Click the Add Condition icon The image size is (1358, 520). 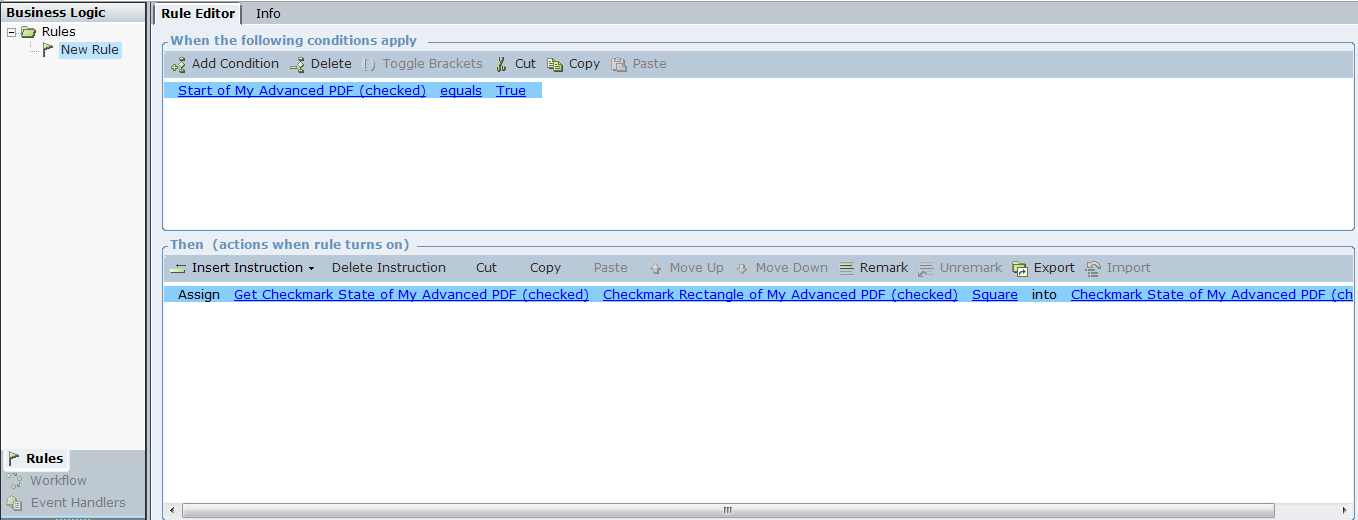tap(179, 64)
